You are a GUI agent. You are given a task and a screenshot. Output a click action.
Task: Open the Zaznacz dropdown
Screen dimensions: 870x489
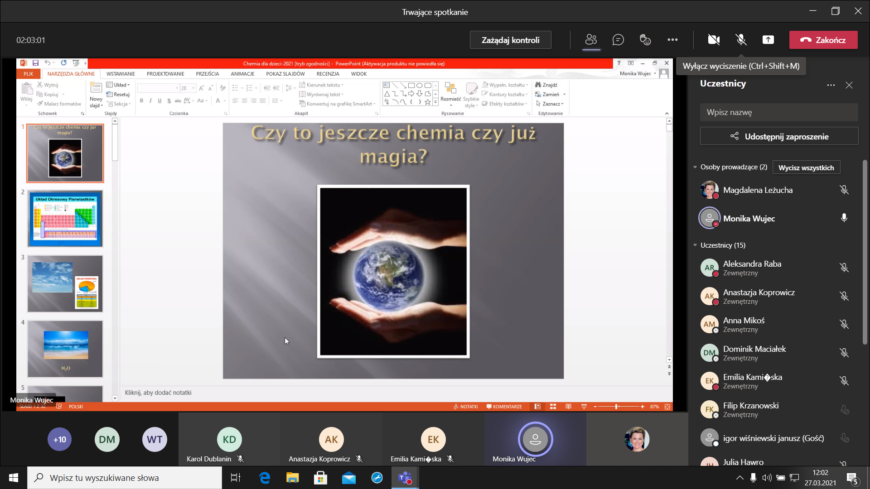click(x=550, y=104)
